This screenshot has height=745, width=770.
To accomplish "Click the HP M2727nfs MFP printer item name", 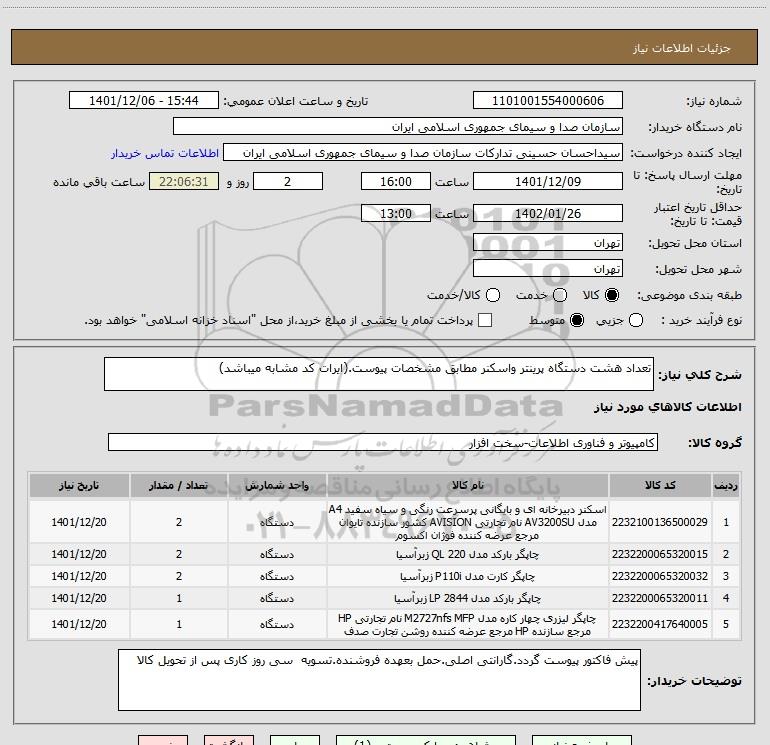I will point(468,624).
